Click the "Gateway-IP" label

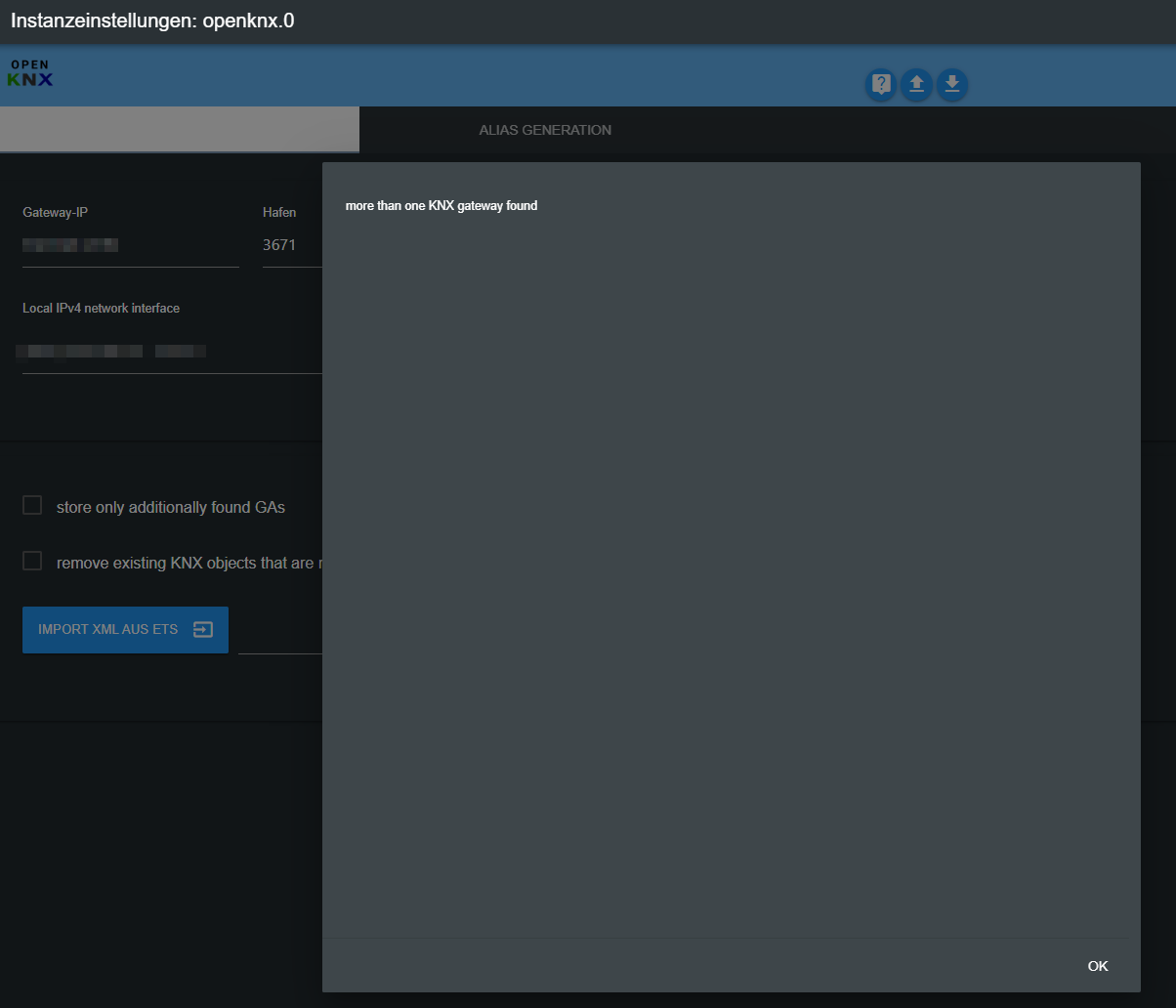[x=55, y=212]
